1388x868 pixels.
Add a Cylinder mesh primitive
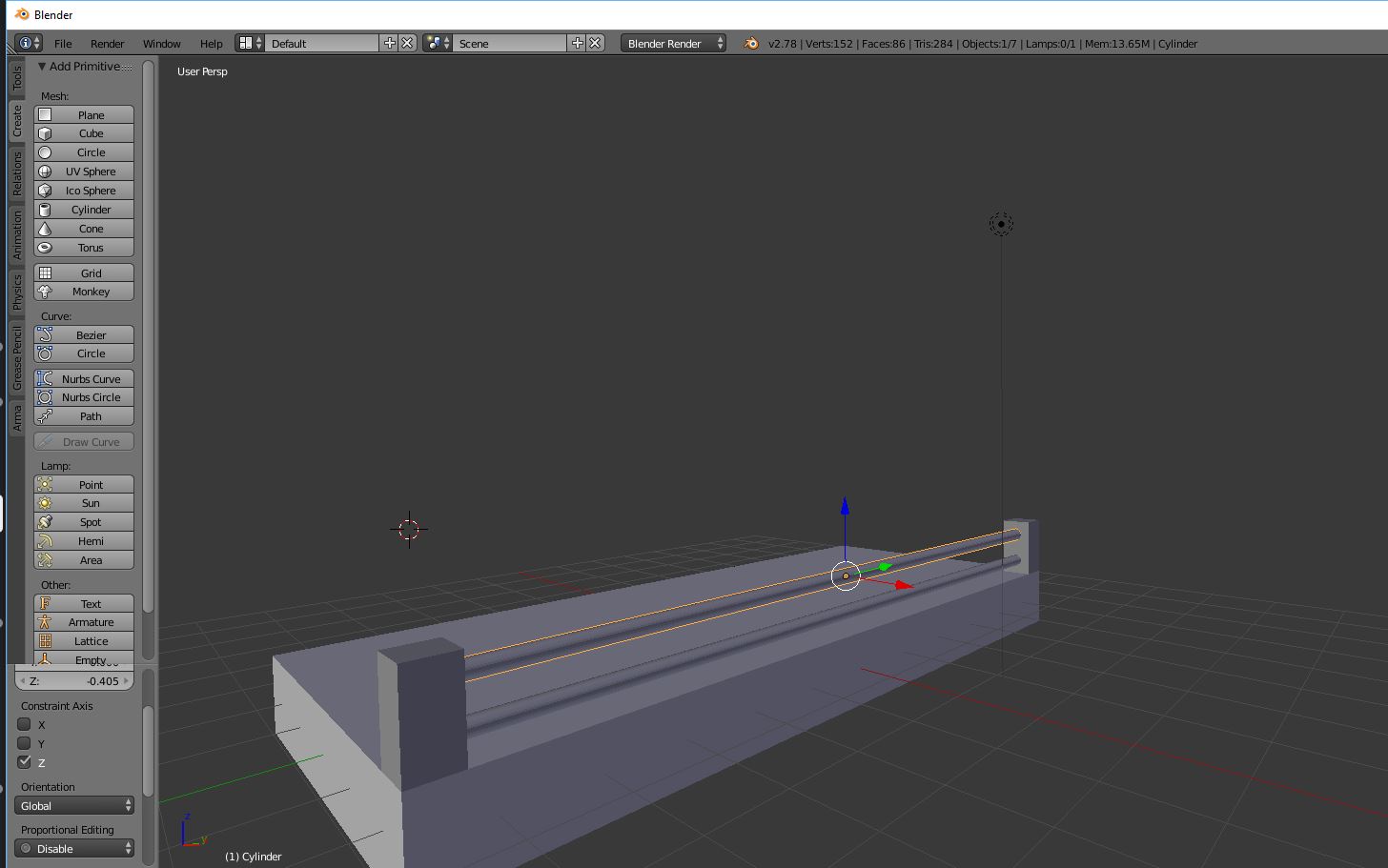(84, 210)
